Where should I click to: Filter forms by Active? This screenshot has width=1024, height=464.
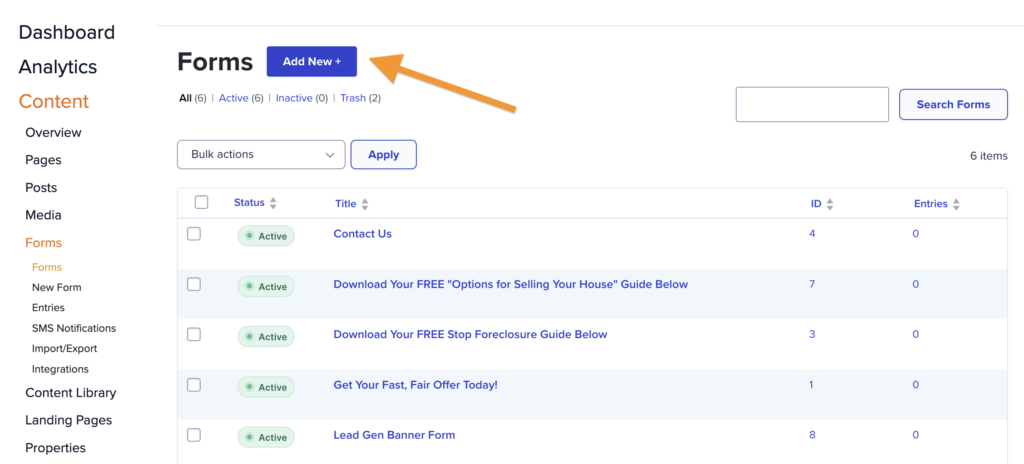coord(233,98)
